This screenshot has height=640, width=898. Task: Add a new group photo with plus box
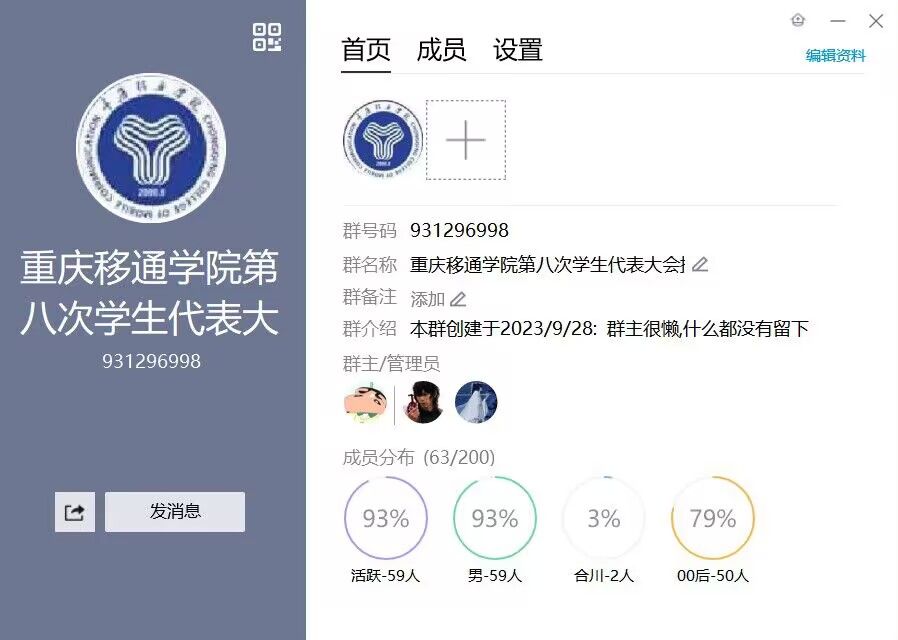point(466,140)
